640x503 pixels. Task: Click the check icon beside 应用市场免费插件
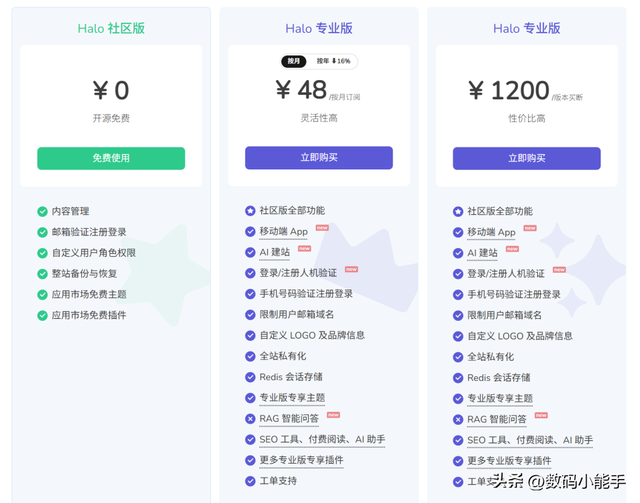(42, 316)
